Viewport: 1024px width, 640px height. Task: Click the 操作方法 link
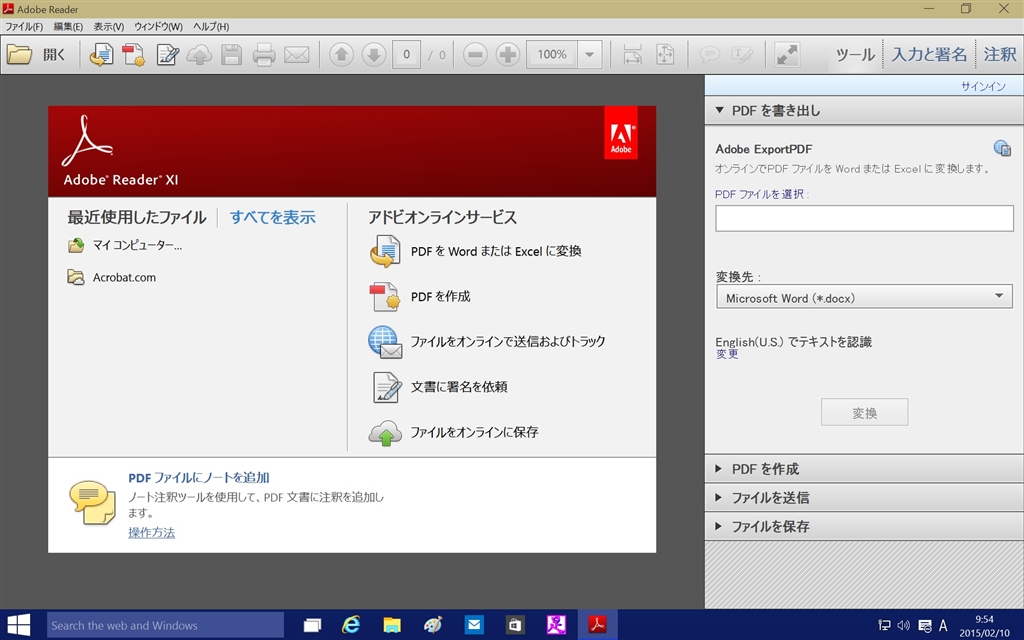[151, 533]
